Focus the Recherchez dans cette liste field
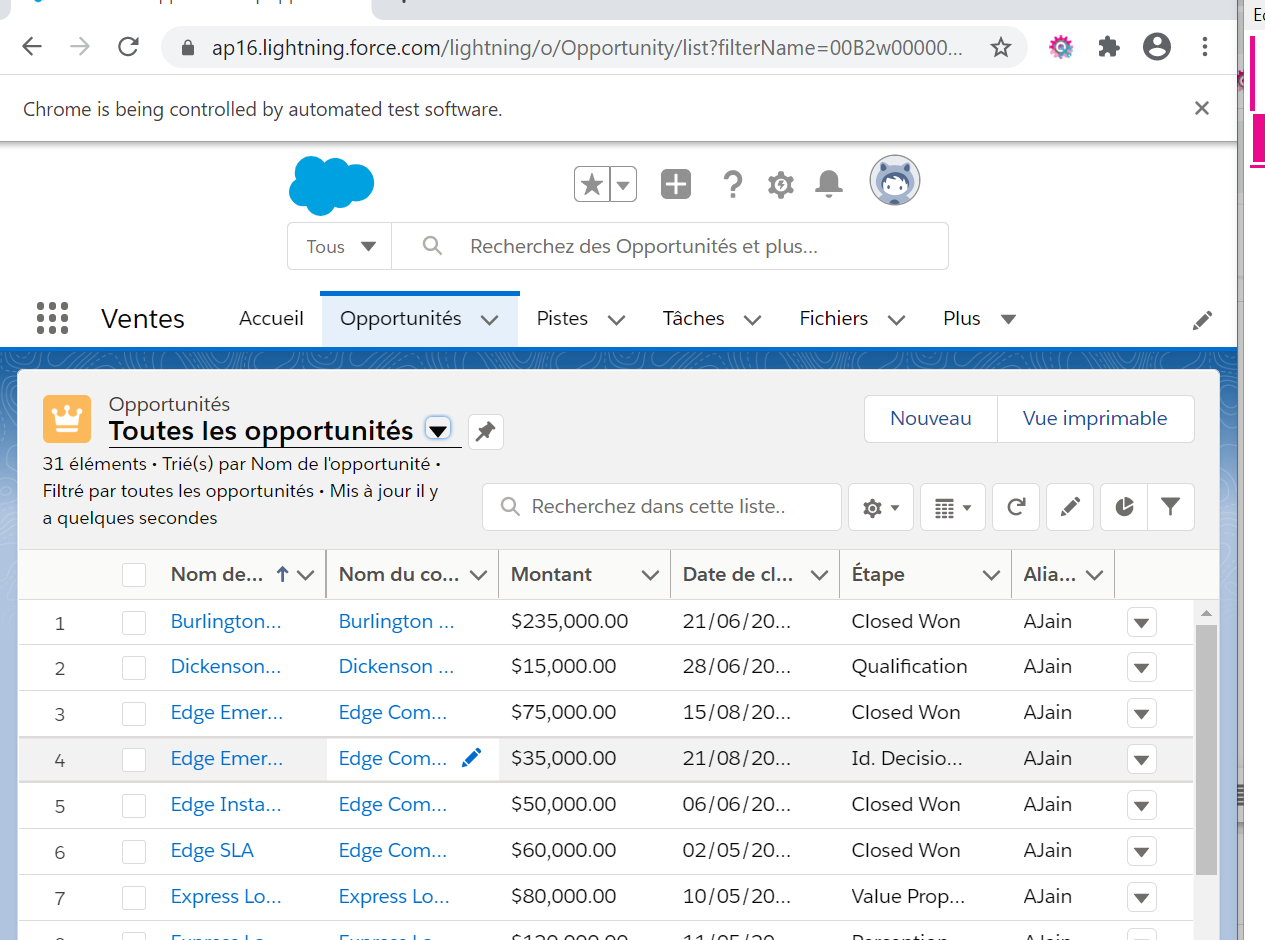This screenshot has width=1265, height=940. pos(662,507)
